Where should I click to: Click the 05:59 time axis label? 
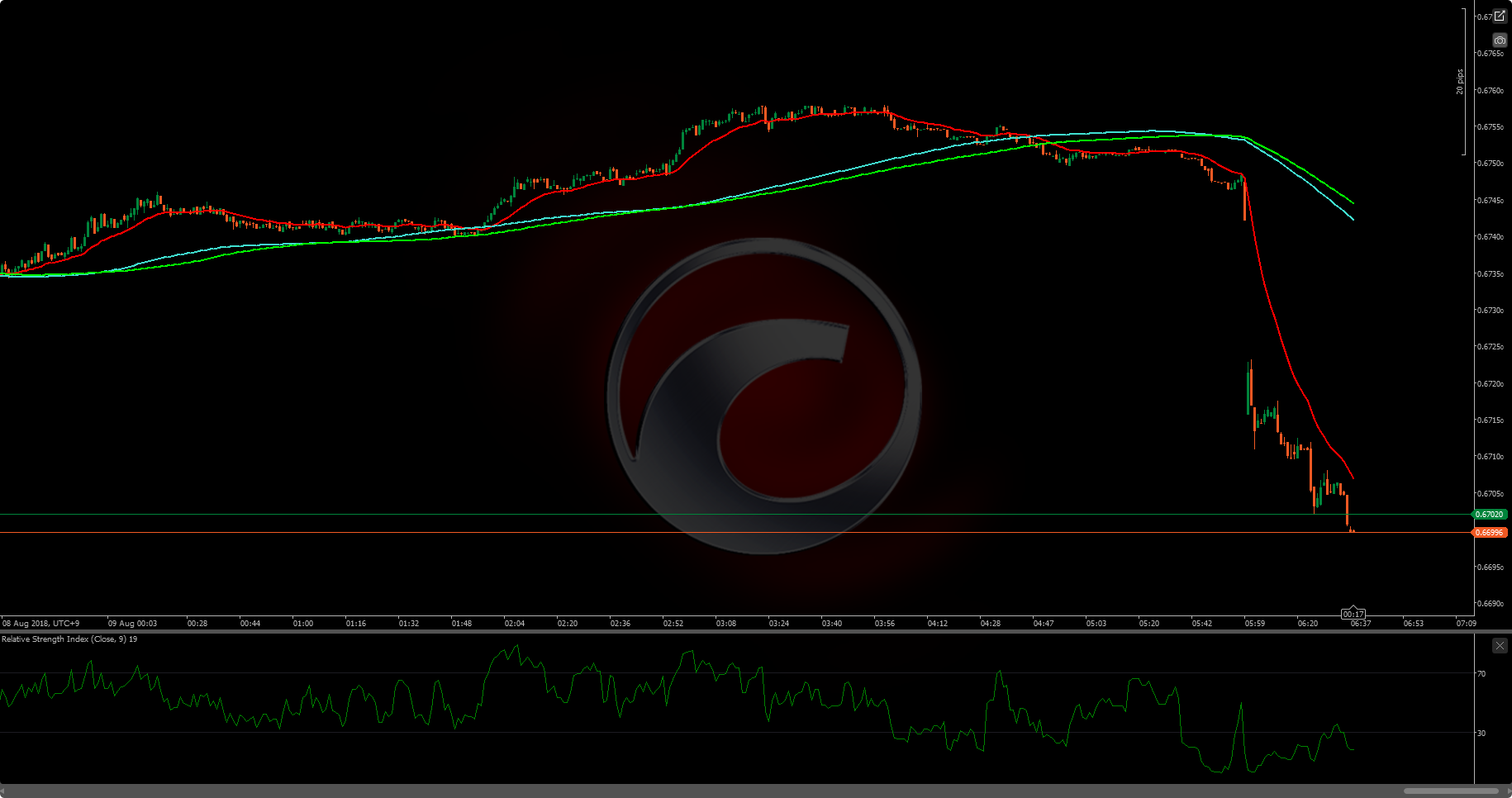1255,624
